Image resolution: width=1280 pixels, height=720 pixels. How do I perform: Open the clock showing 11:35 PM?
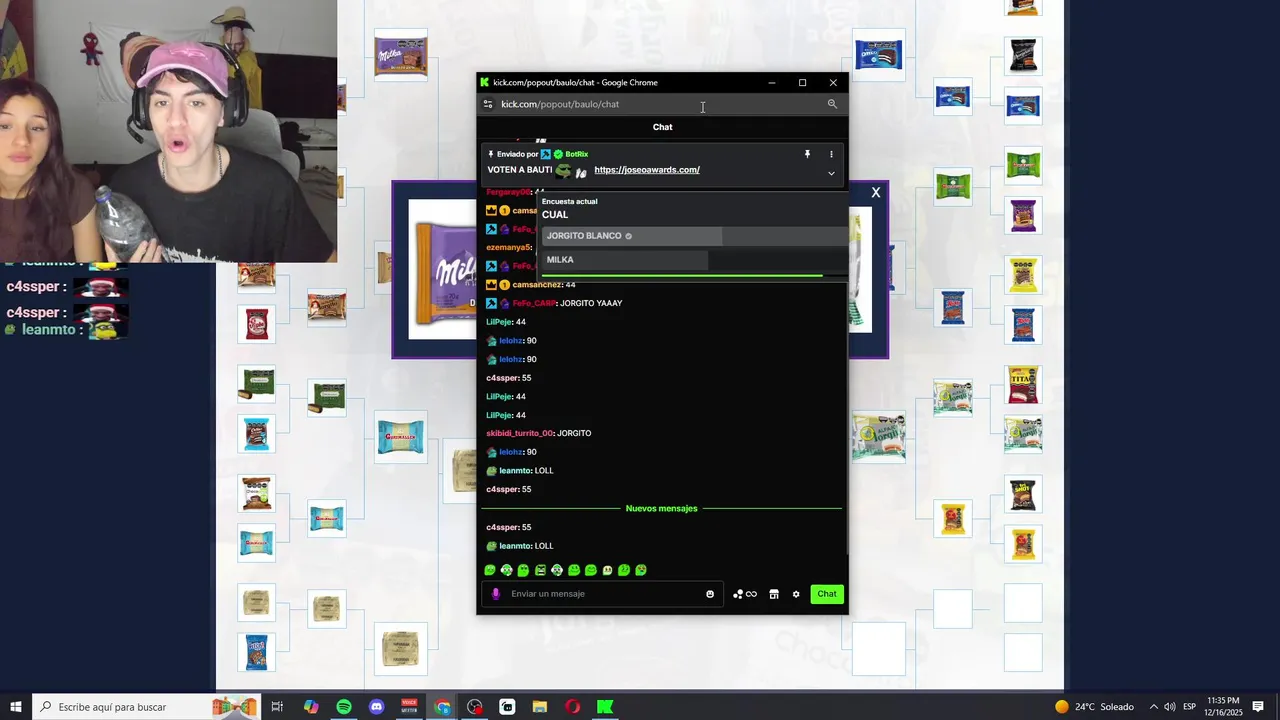point(1224,707)
